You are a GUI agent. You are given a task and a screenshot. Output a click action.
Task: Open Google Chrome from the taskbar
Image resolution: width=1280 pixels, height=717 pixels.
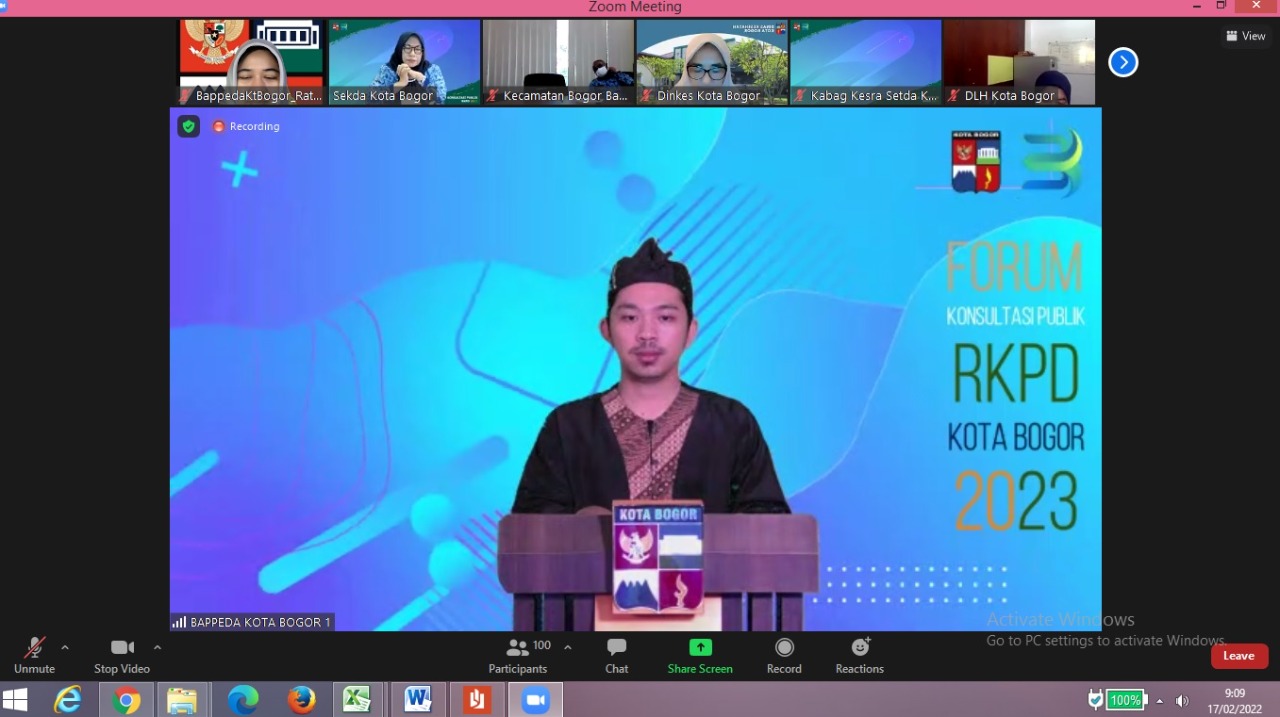point(126,700)
